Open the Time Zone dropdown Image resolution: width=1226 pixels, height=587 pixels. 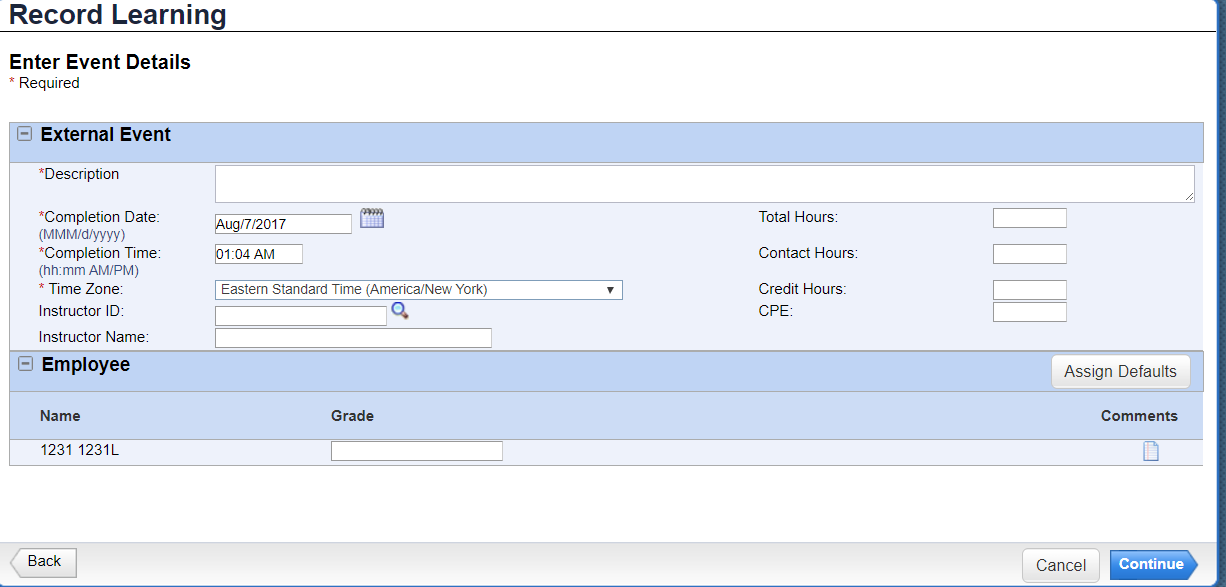pos(419,290)
